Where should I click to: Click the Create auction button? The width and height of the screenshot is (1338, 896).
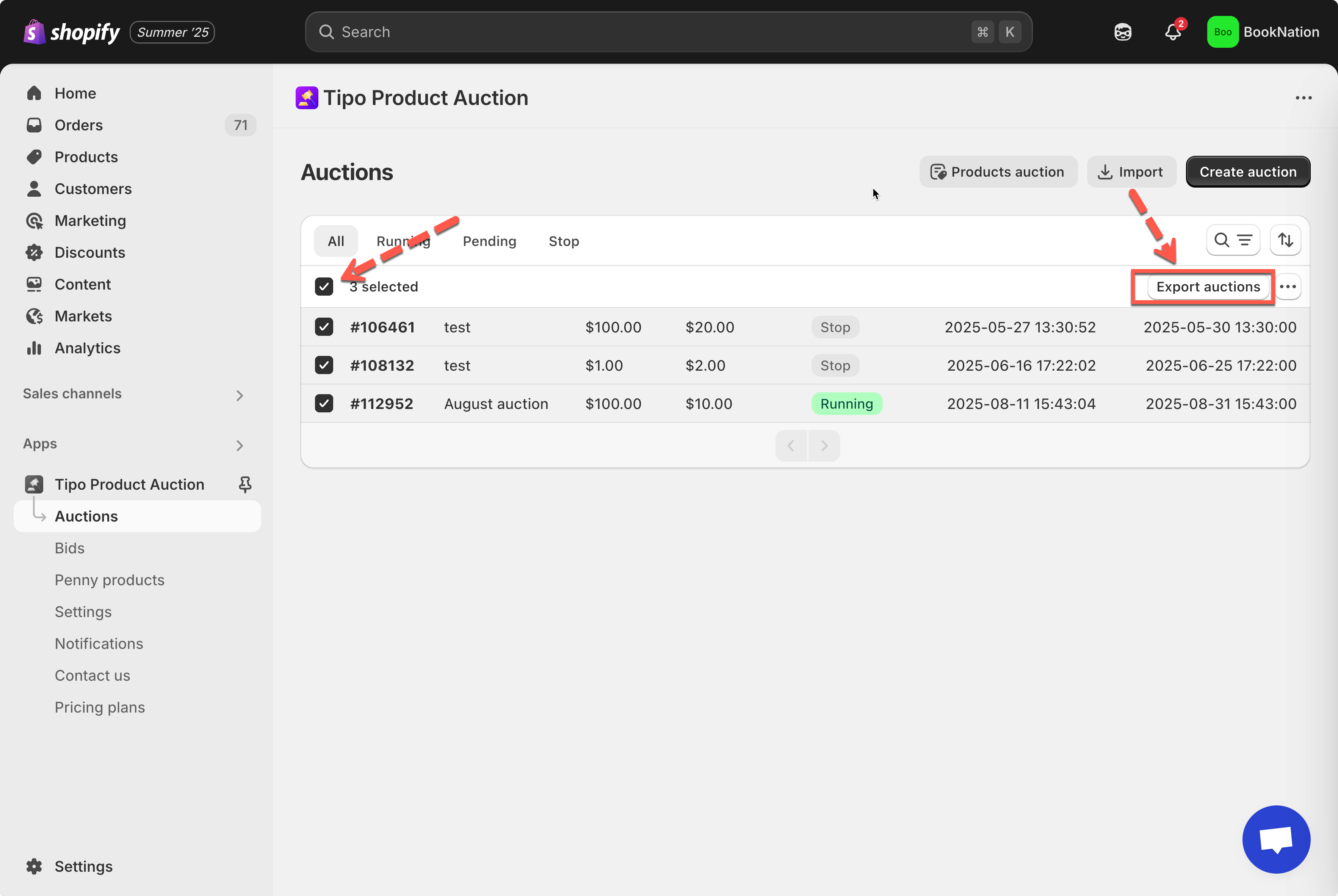(1248, 171)
